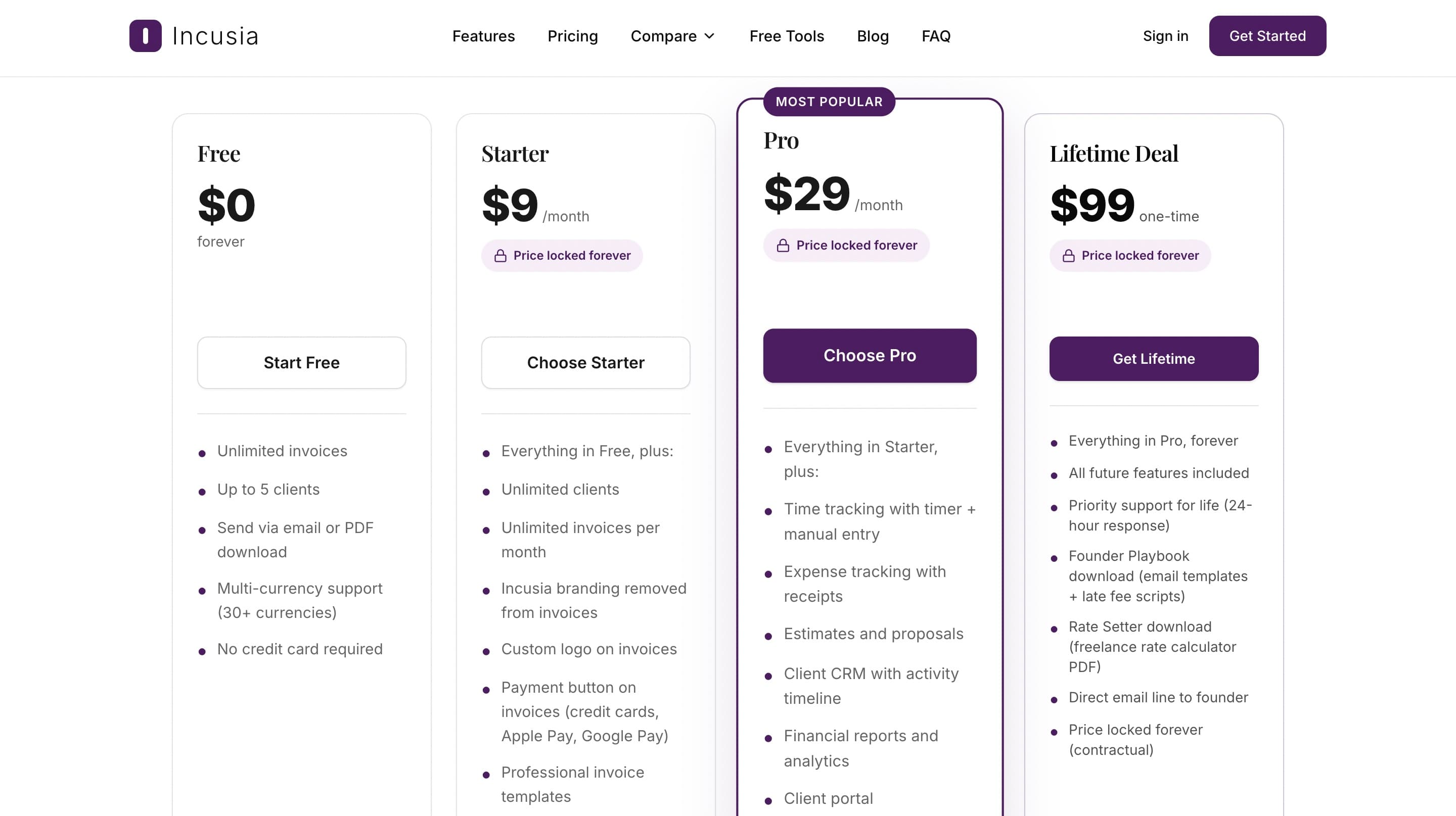The image size is (1456, 816).
Task: Click the Incusia logo icon
Action: (x=145, y=35)
